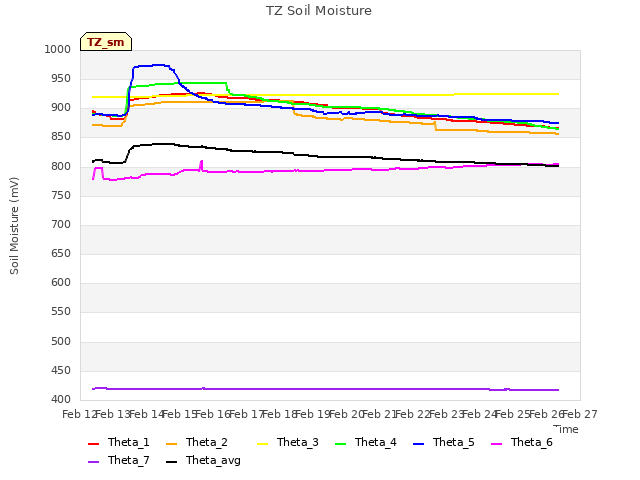Click the Theta_2 orange legend swatch
The width and height of the screenshot is (640, 480).
pos(171,444)
